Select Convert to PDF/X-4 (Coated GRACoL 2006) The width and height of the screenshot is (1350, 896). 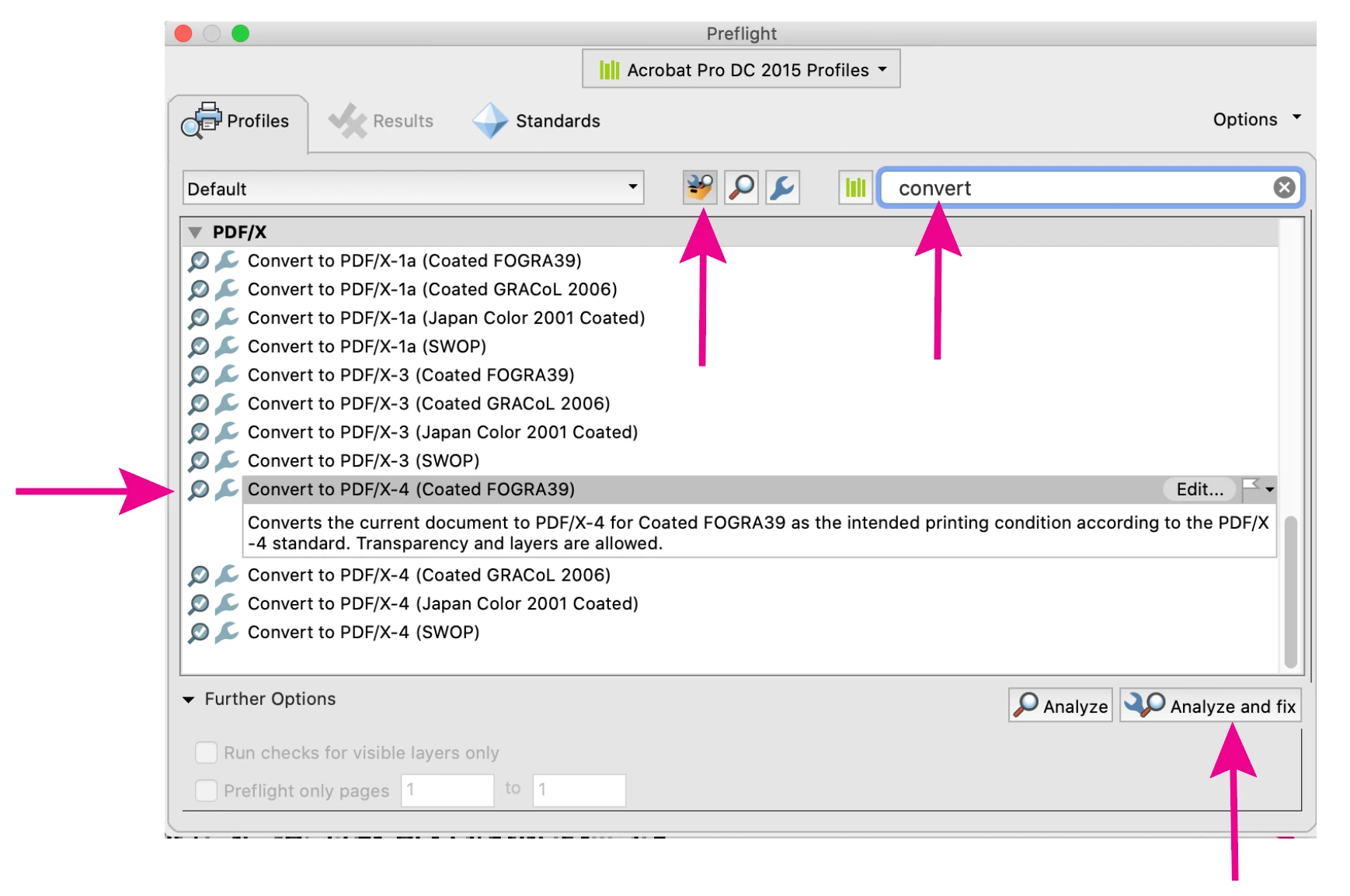click(429, 575)
